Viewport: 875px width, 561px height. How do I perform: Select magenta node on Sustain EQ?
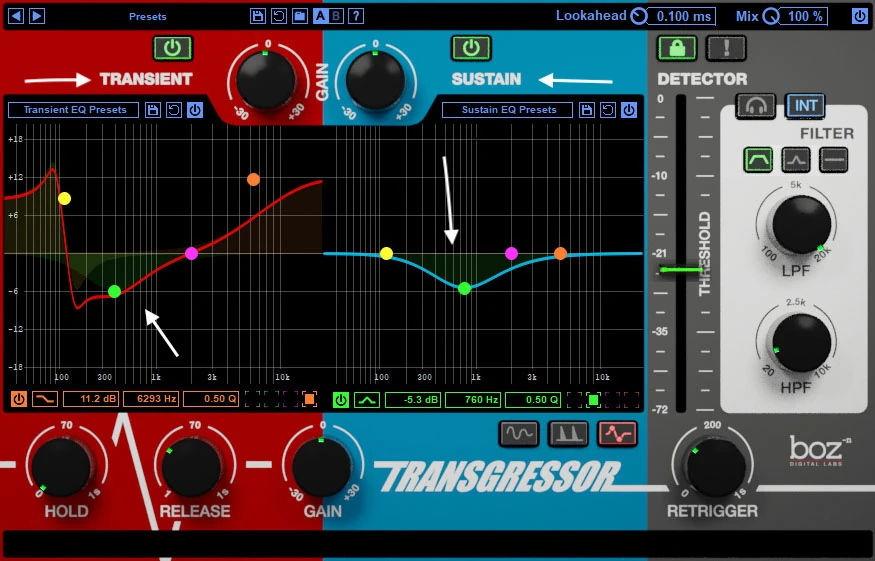point(511,253)
